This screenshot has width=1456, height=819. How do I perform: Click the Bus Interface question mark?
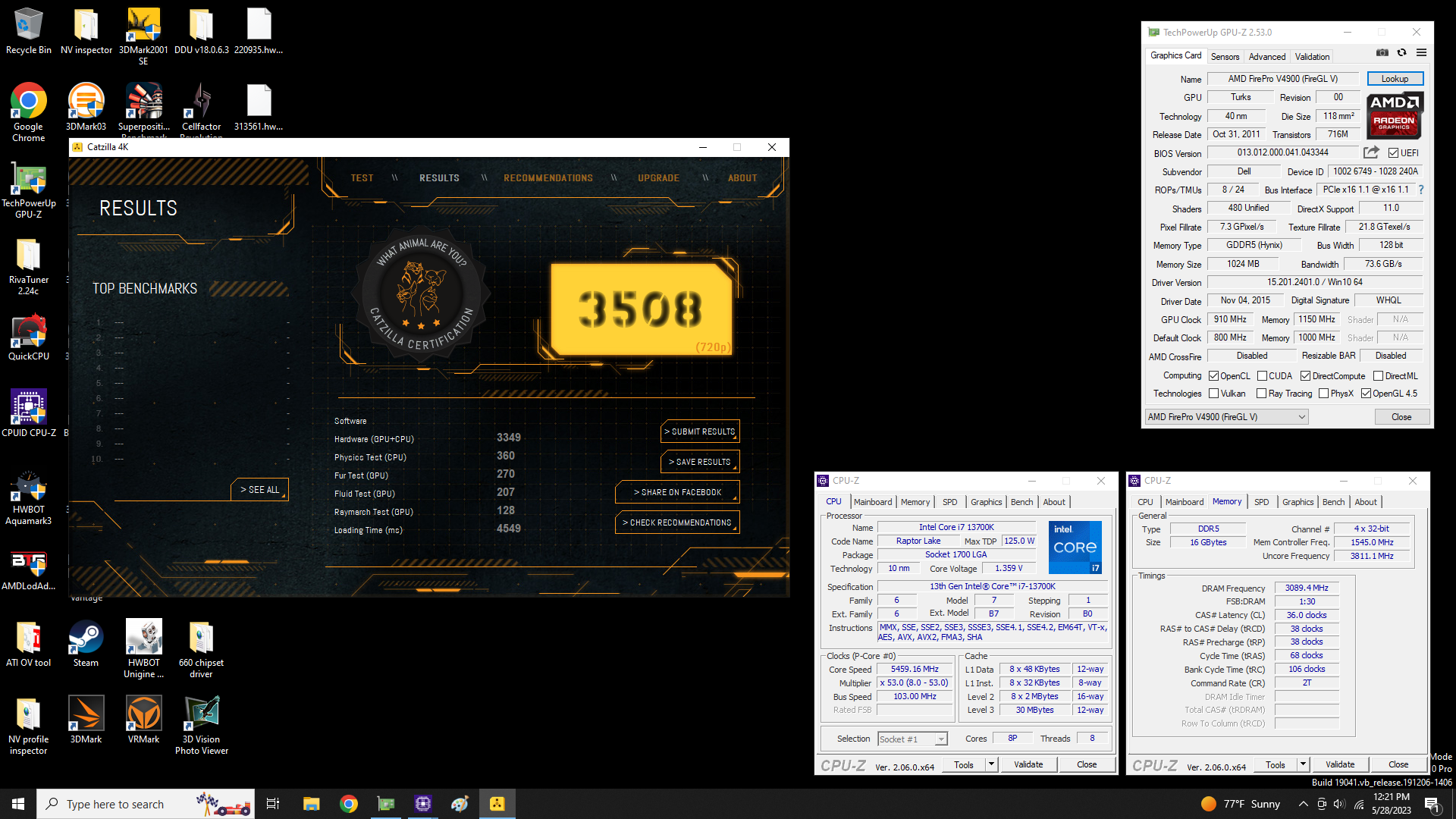(x=1421, y=190)
